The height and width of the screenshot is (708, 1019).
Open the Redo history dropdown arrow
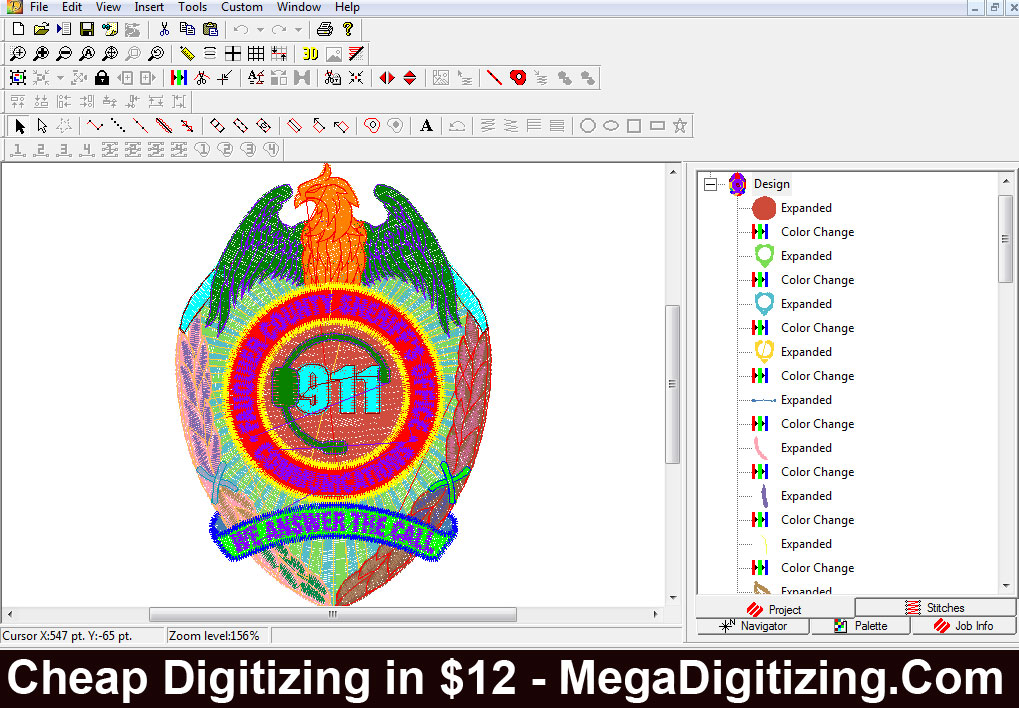pyautogui.click(x=298, y=29)
